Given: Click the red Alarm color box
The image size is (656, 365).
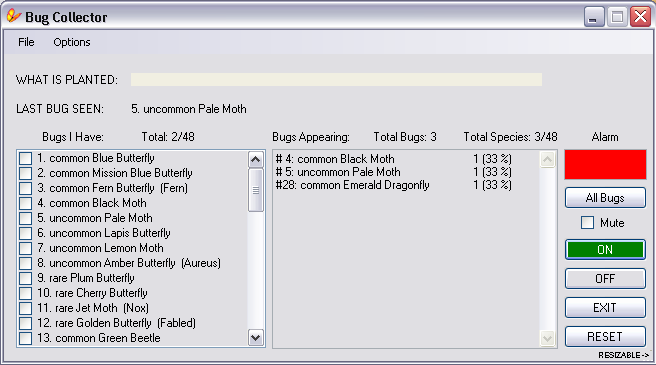Looking at the screenshot, I should coord(605,165).
